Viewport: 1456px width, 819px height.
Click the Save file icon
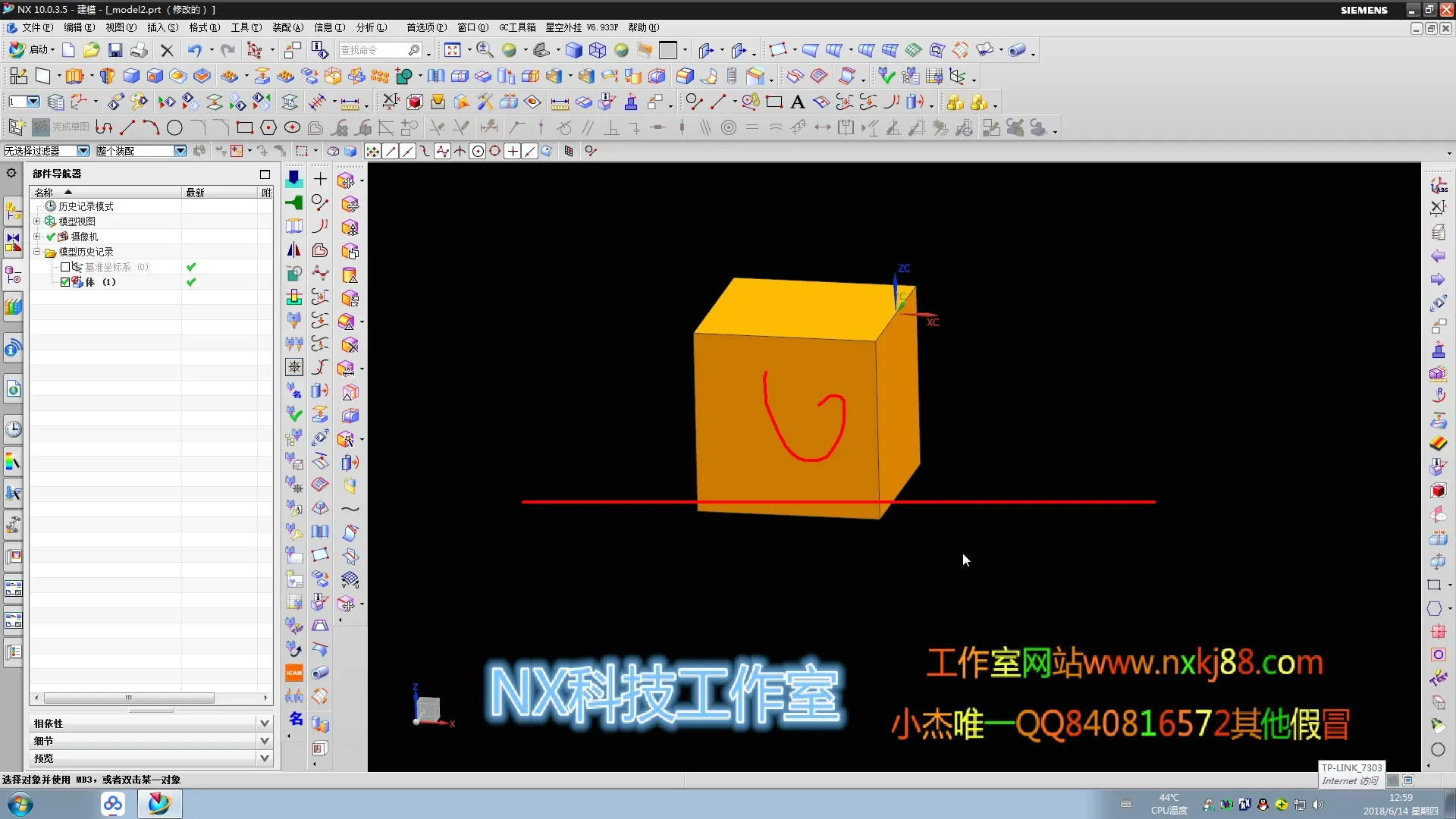tap(115, 50)
